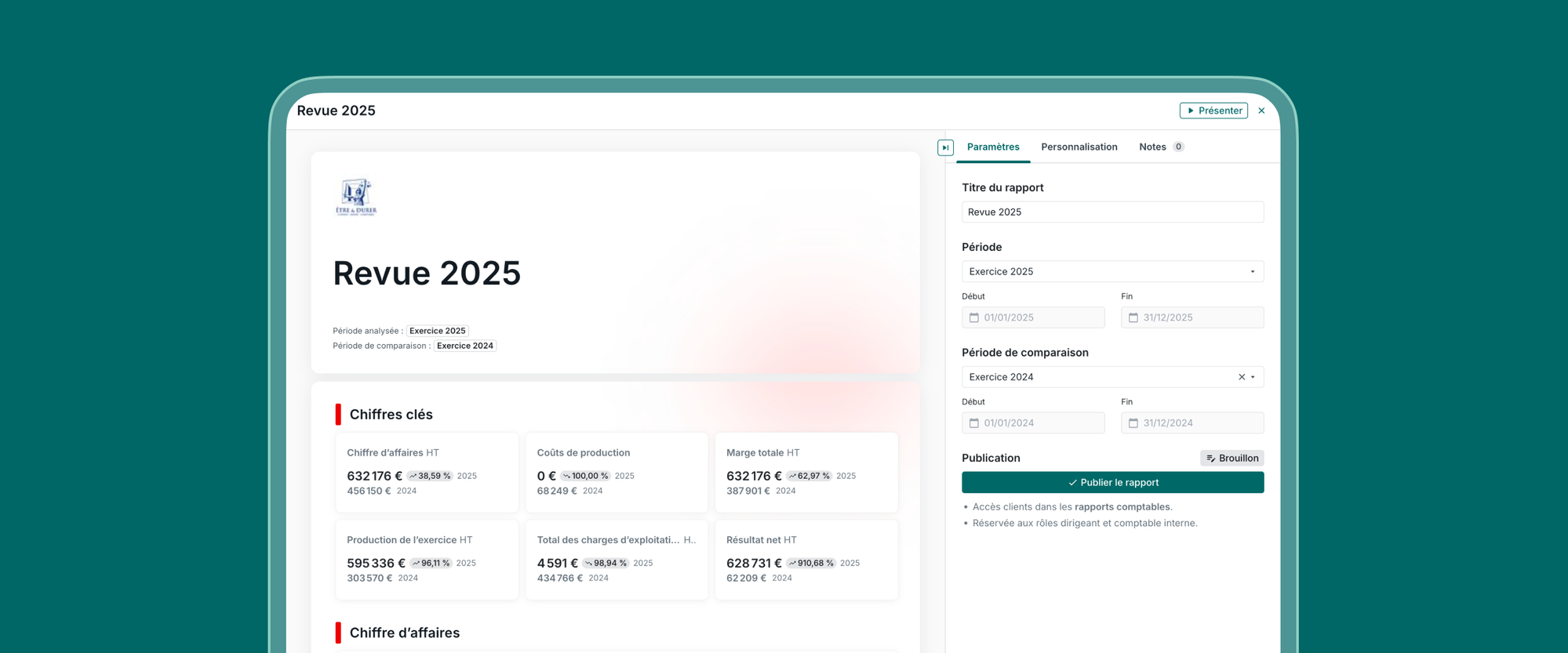Open the Période dropdown showing Exercice 2025
The height and width of the screenshot is (653, 1568).
point(1111,271)
